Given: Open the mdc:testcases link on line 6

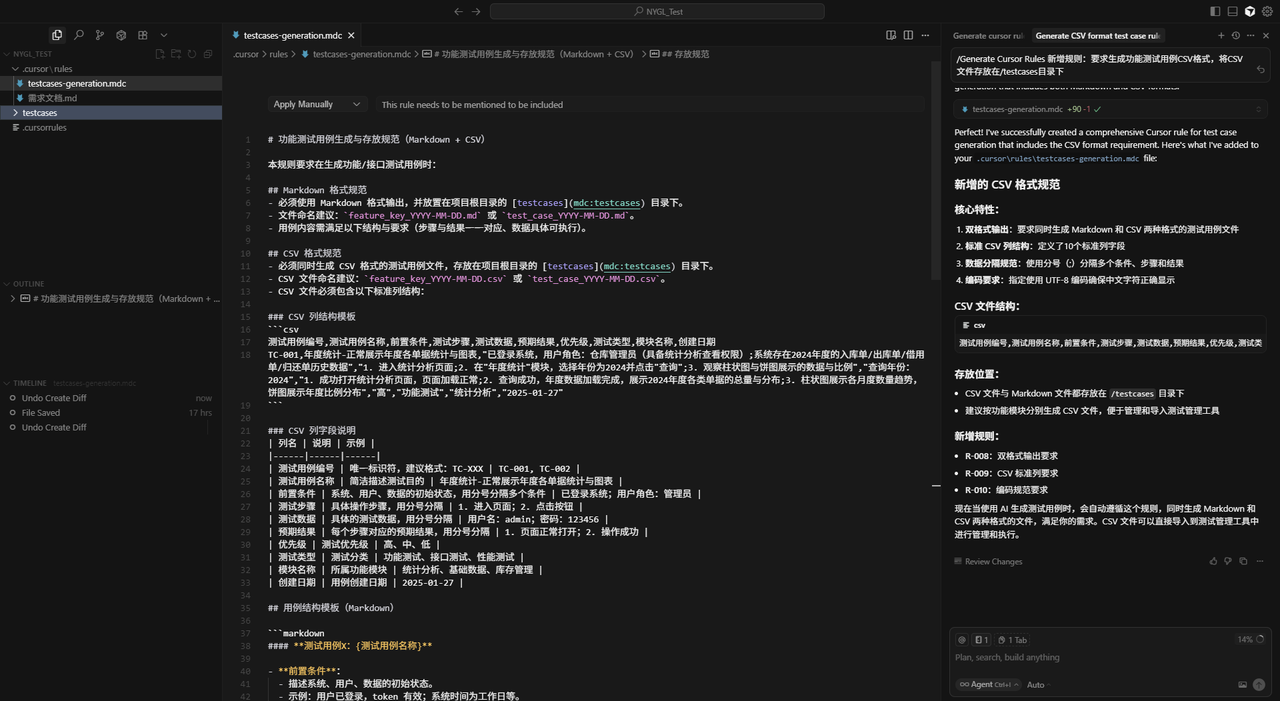Looking at the screenshot, I should [606, 203].
